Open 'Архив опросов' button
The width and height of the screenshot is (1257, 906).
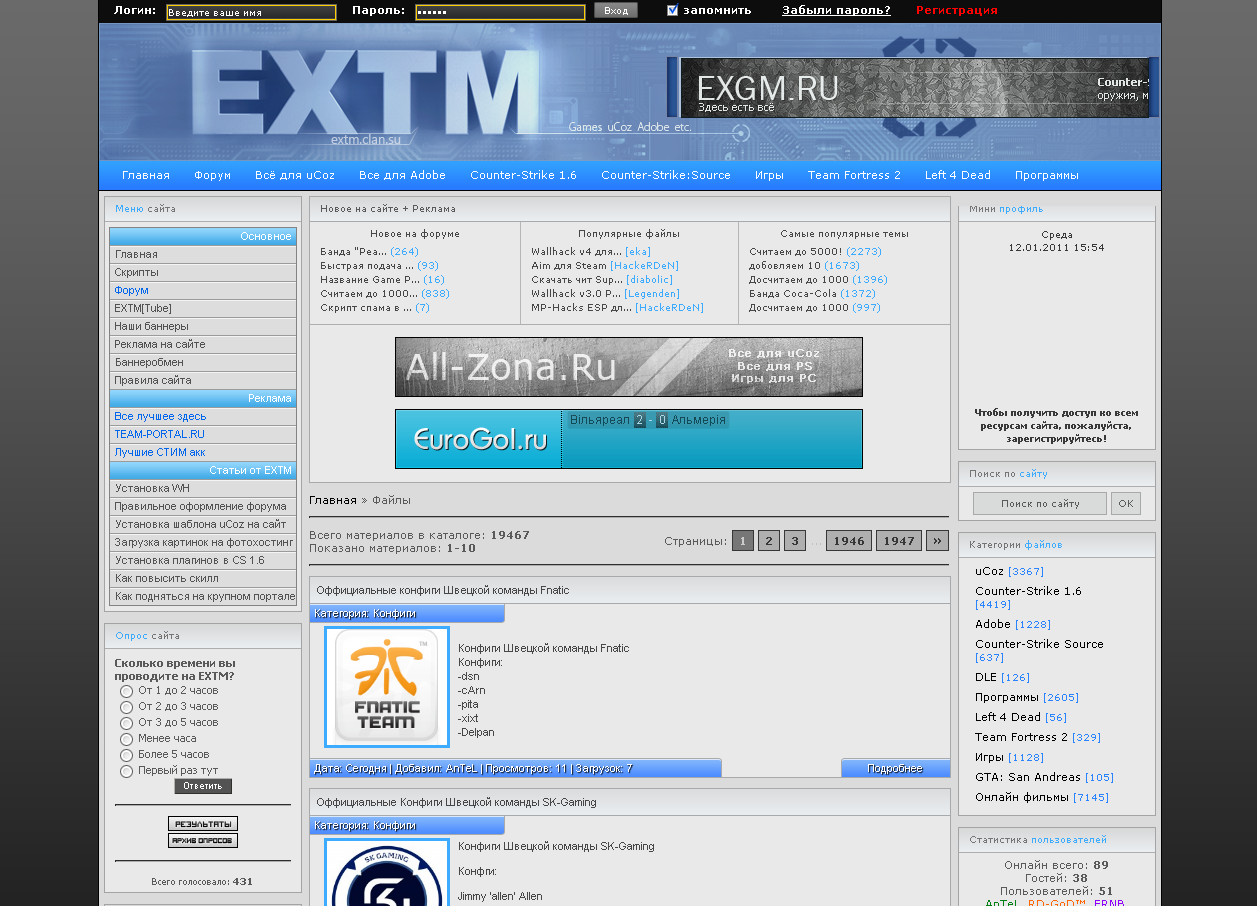tap(203, 841)
